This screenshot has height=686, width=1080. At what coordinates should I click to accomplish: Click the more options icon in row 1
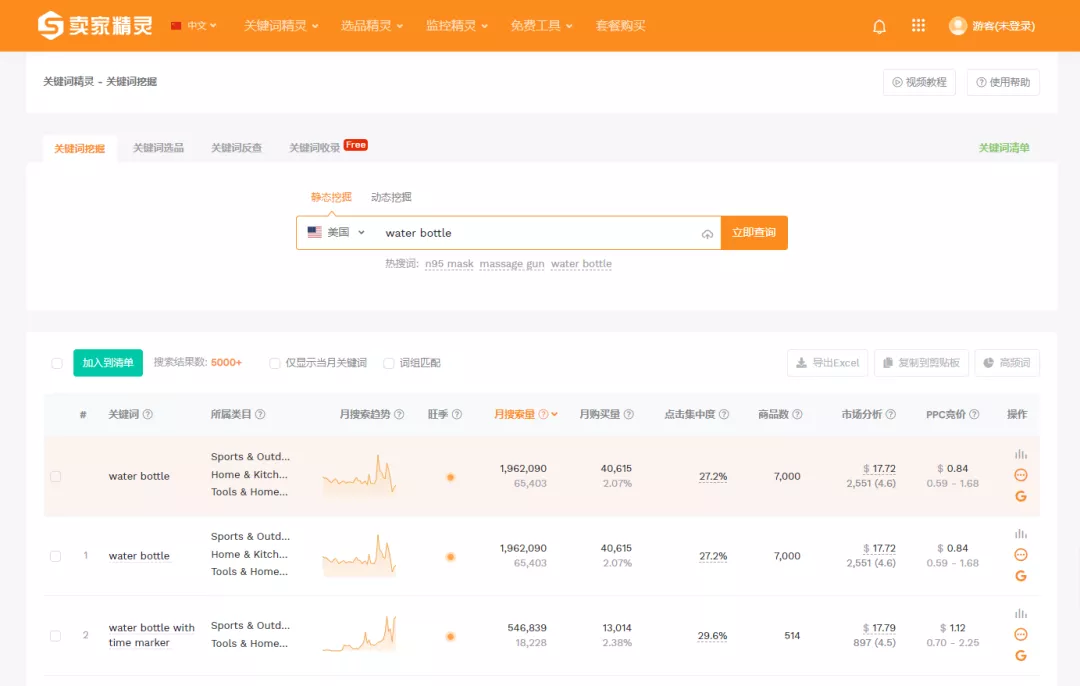(x=1020, y=555)
